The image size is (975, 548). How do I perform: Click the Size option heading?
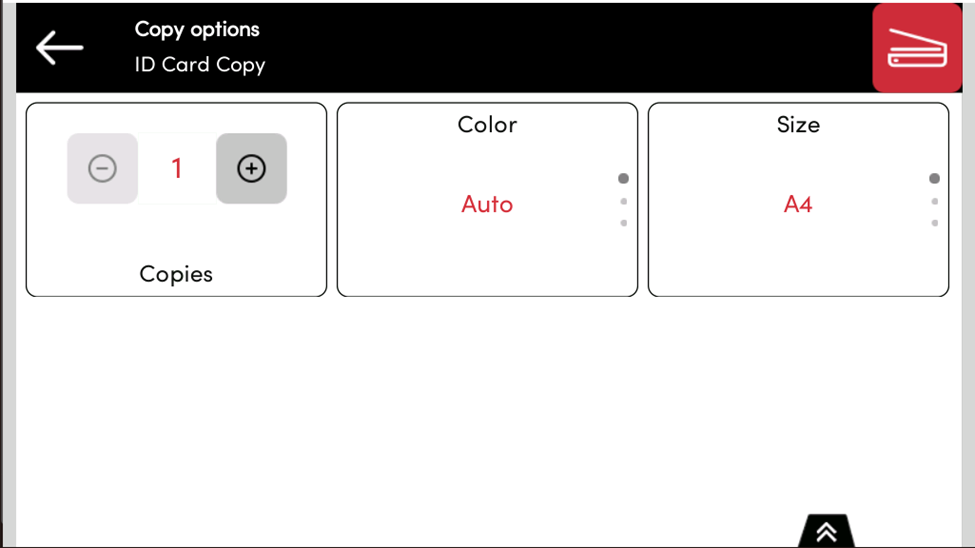coord(798,125)
